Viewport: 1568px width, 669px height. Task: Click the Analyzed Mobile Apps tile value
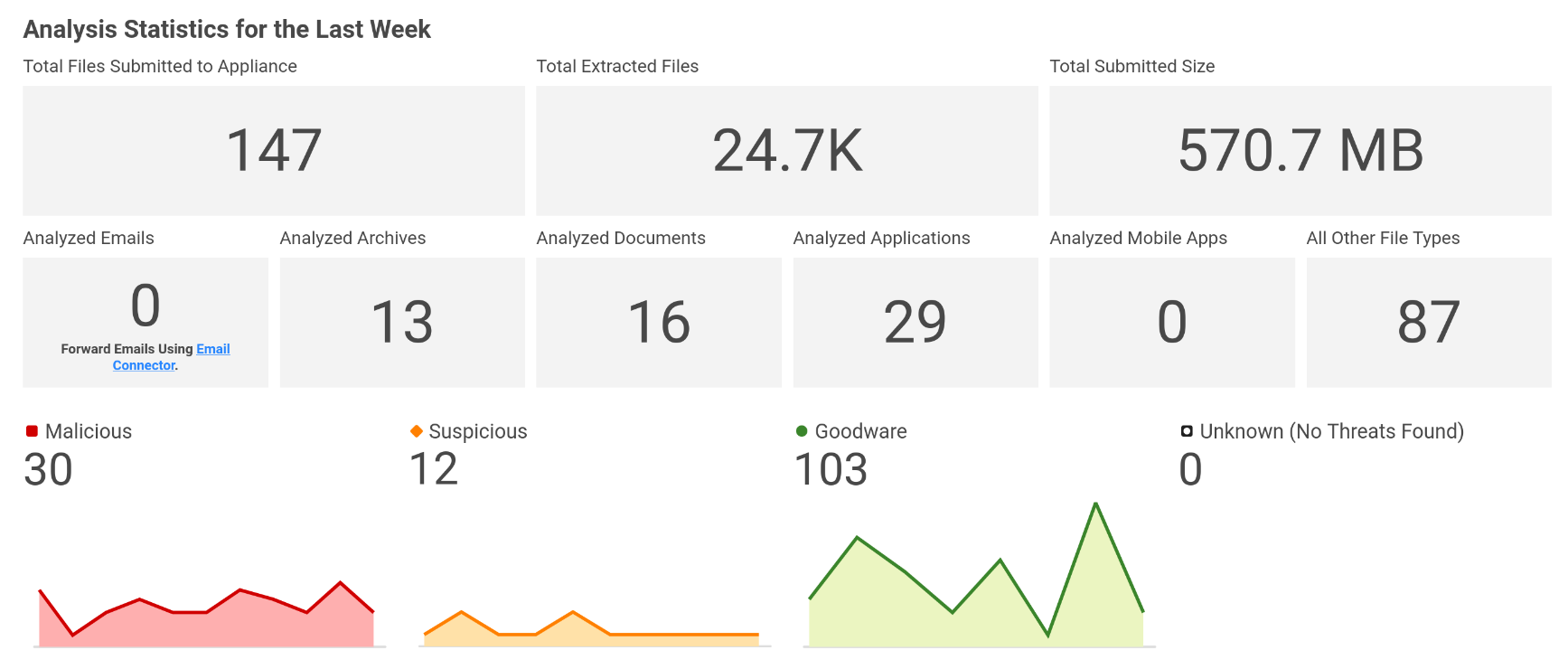tap(1172, 322)
